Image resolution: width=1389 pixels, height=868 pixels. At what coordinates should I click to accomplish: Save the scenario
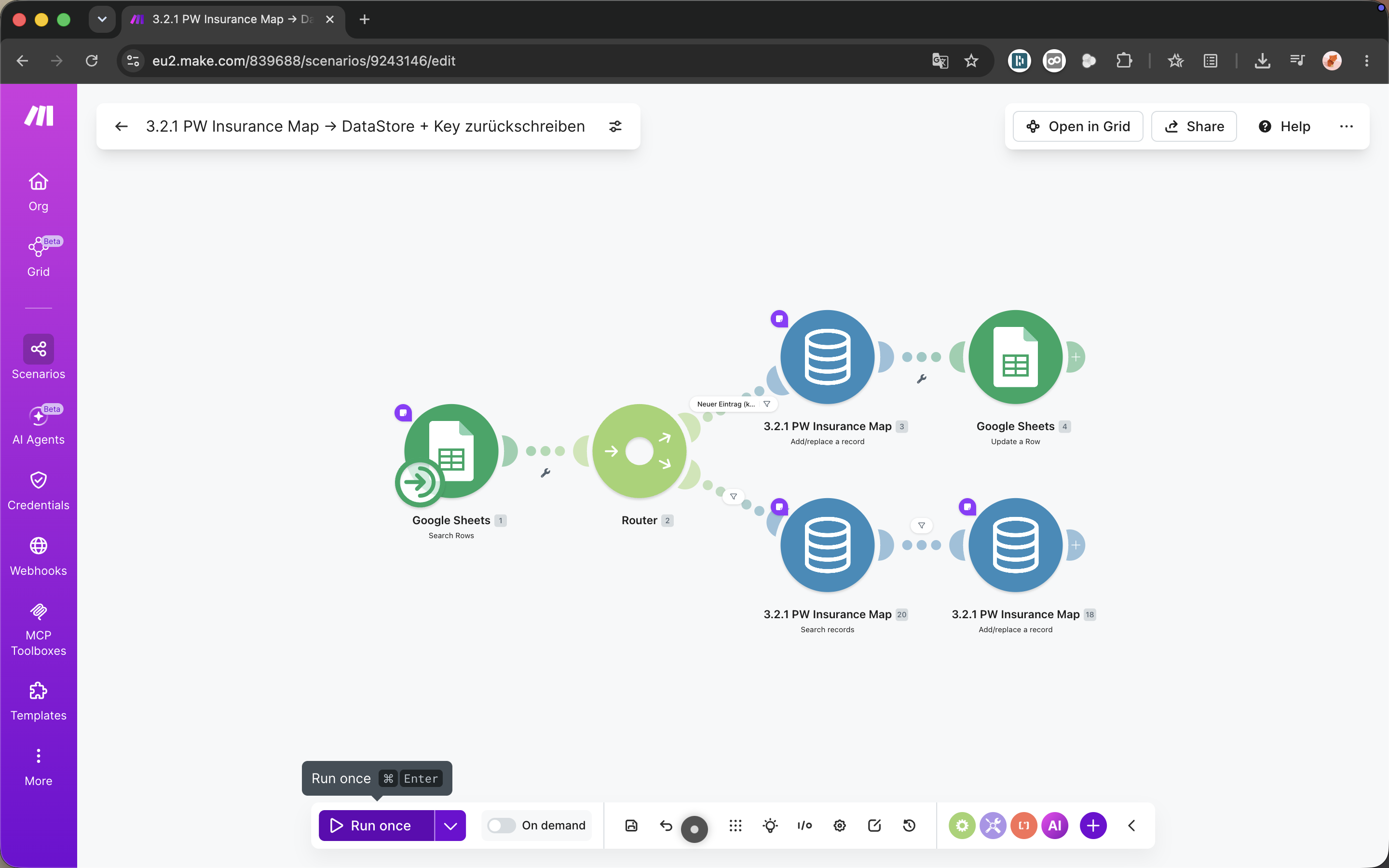click(x=631, y=826)
